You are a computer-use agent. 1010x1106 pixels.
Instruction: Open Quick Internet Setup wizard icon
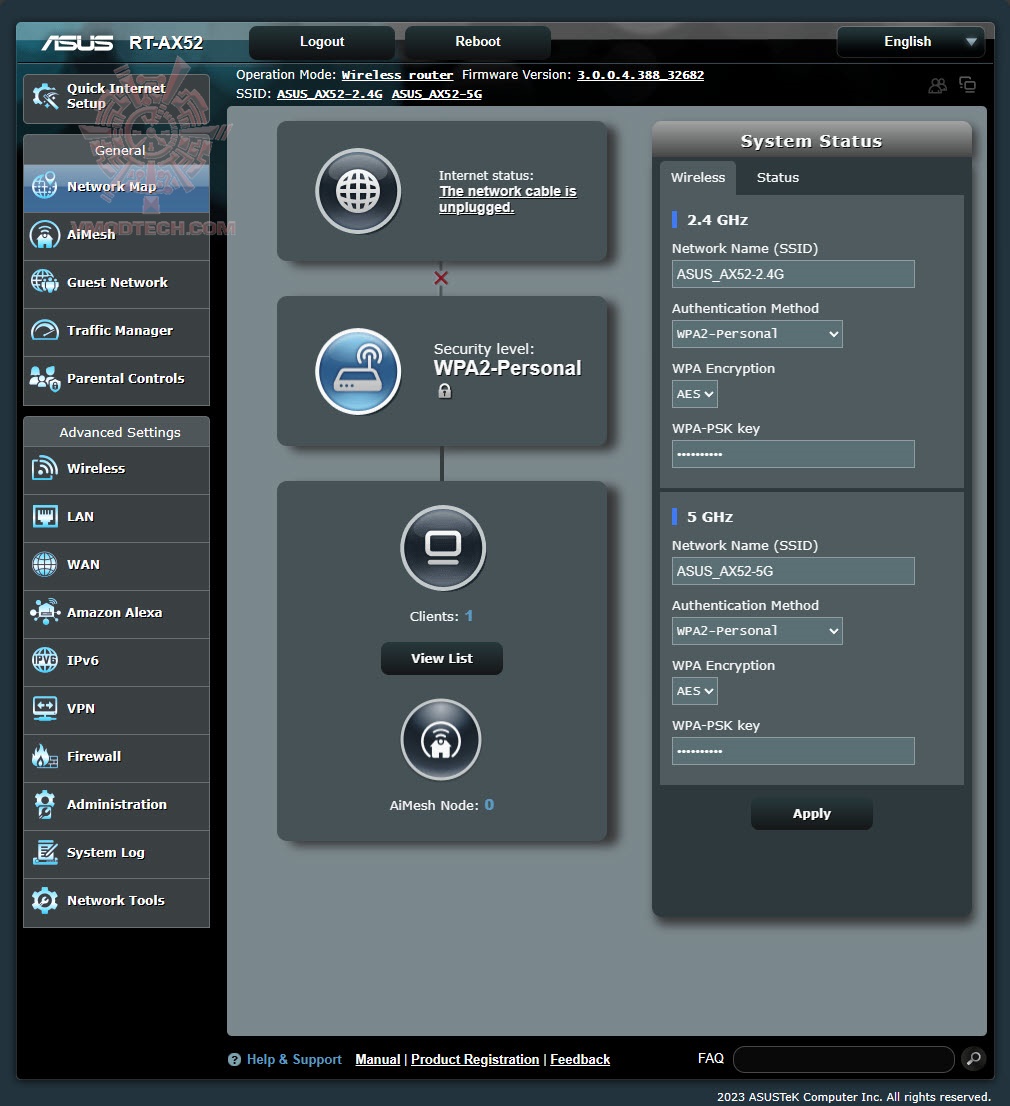click(46, 97)
